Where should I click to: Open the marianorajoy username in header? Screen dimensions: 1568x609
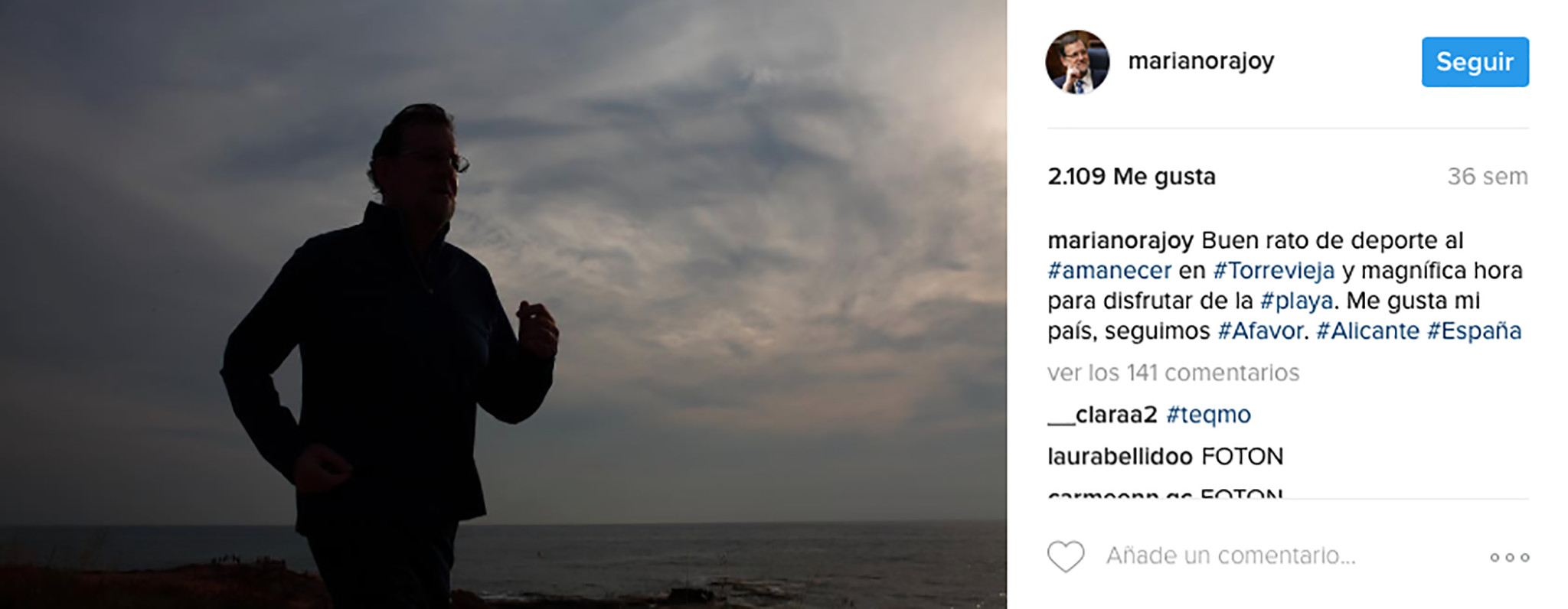coord(1200,60)
